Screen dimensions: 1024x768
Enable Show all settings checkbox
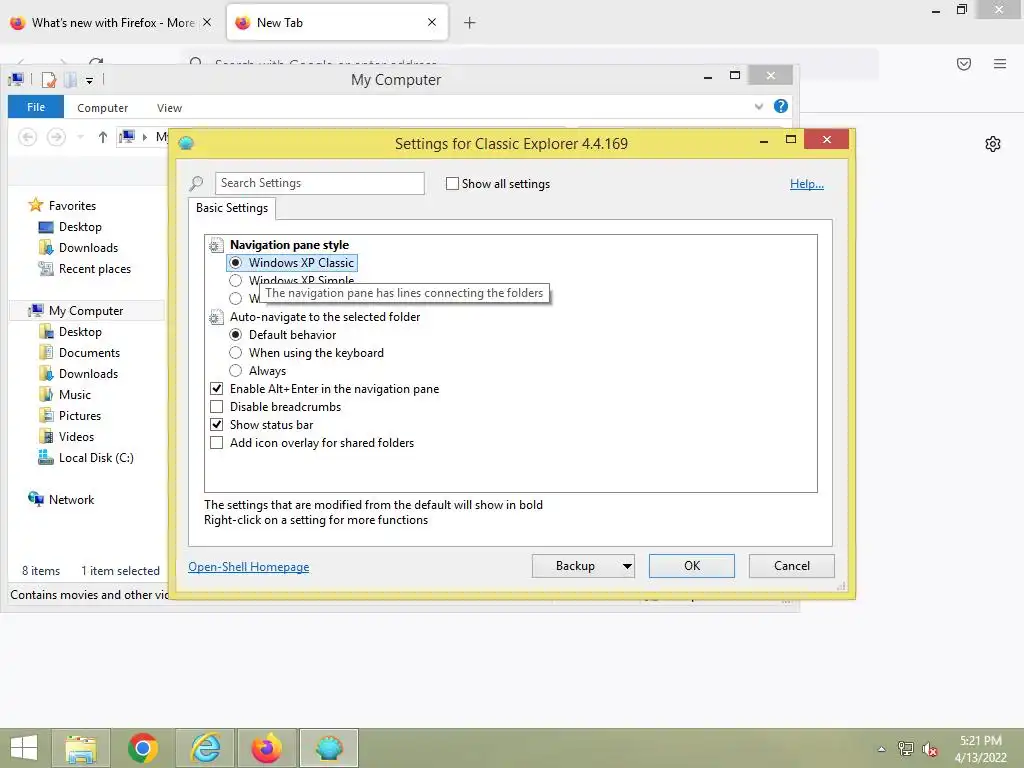452,184
